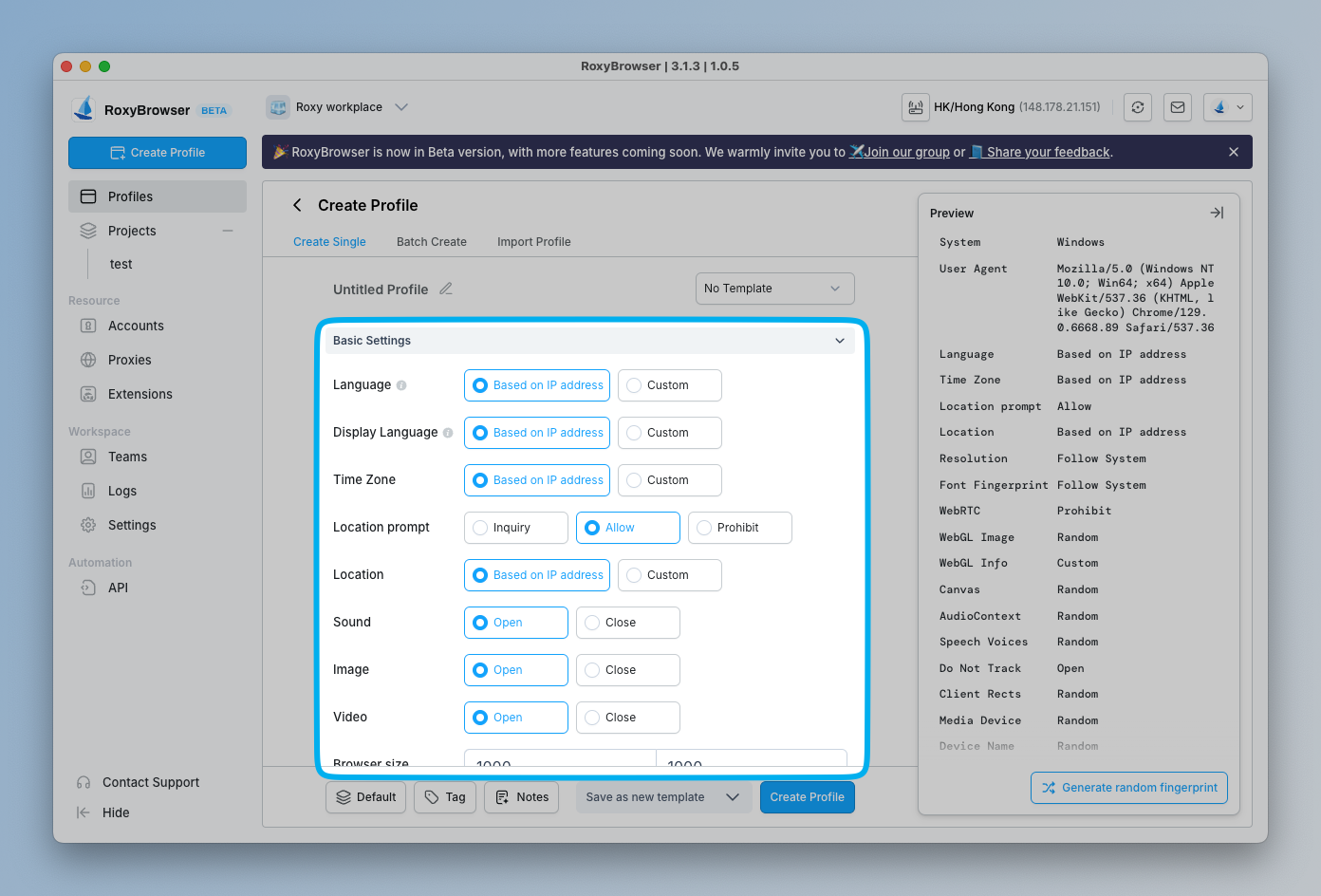
Task: Set Sound to Open
Action: tap(516, 623)
